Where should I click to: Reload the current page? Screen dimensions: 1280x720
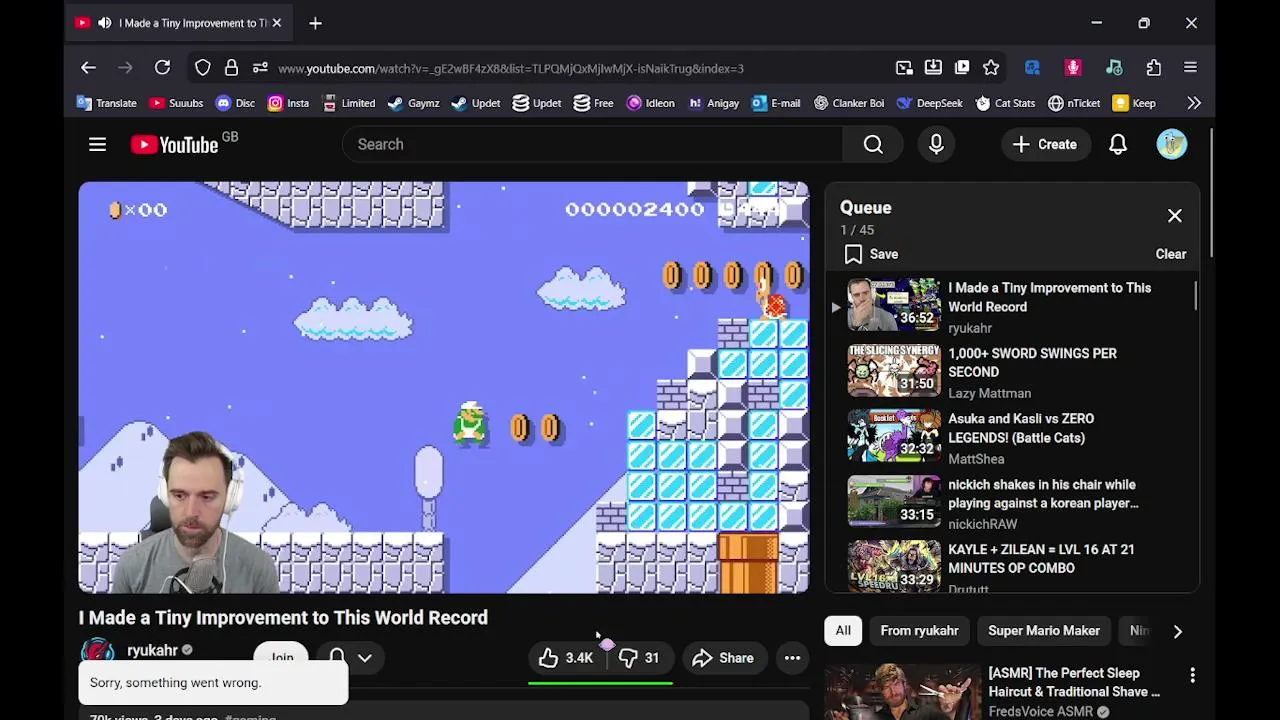coord(162,68)
